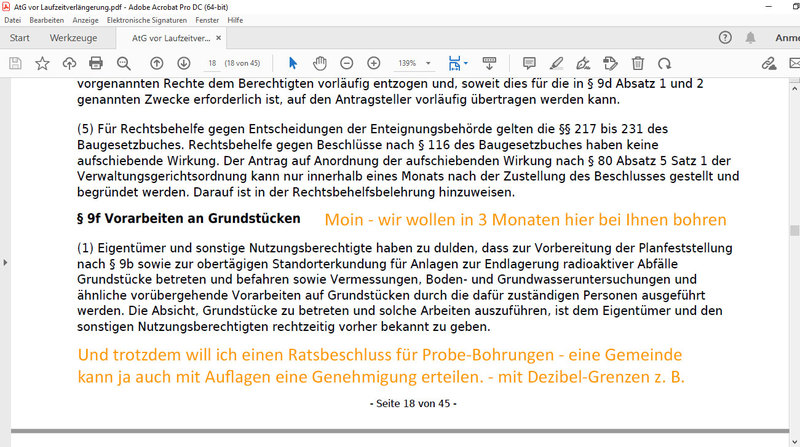Click the bookmark star icon
800x447 pixels.
[x=42, y=63]
